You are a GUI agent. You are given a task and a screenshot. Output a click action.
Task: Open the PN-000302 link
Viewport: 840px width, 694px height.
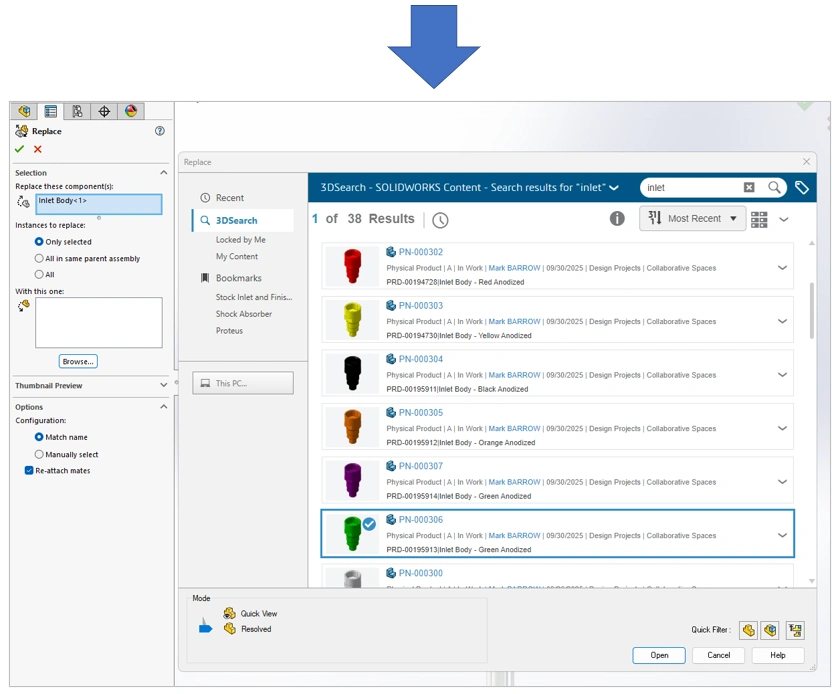[x=421, y=252]
